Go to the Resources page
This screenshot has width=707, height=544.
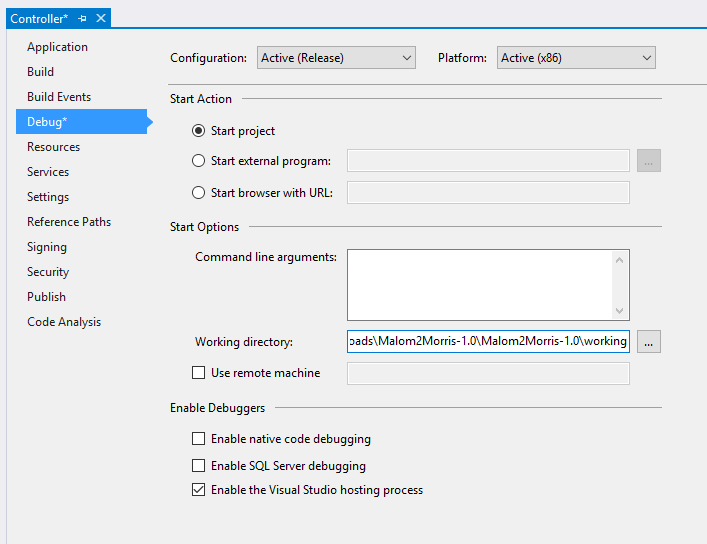(53, 147)
